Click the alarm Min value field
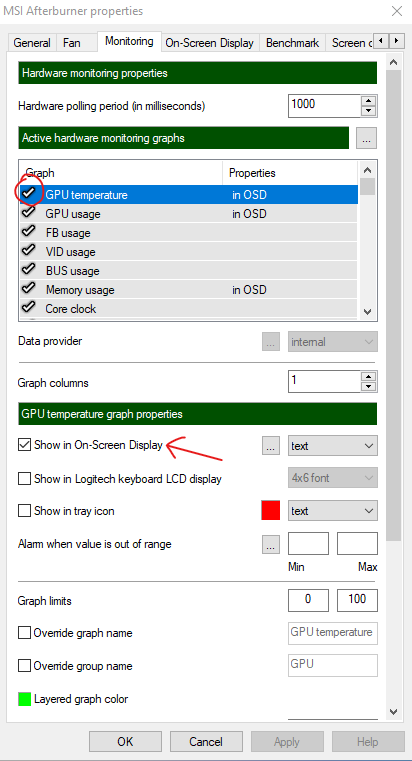Viewport: 412px width, 761px height. 308,544
